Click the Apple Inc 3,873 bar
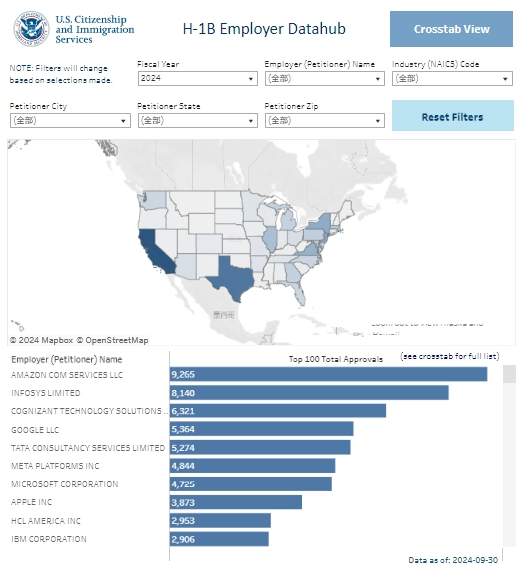 click(x=236, y=502)
